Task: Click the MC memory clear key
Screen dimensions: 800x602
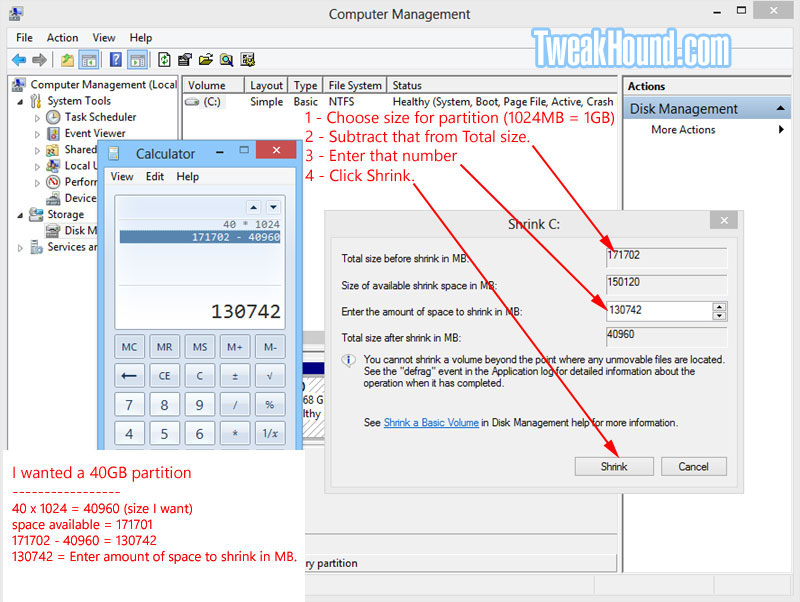Action: 129,347
